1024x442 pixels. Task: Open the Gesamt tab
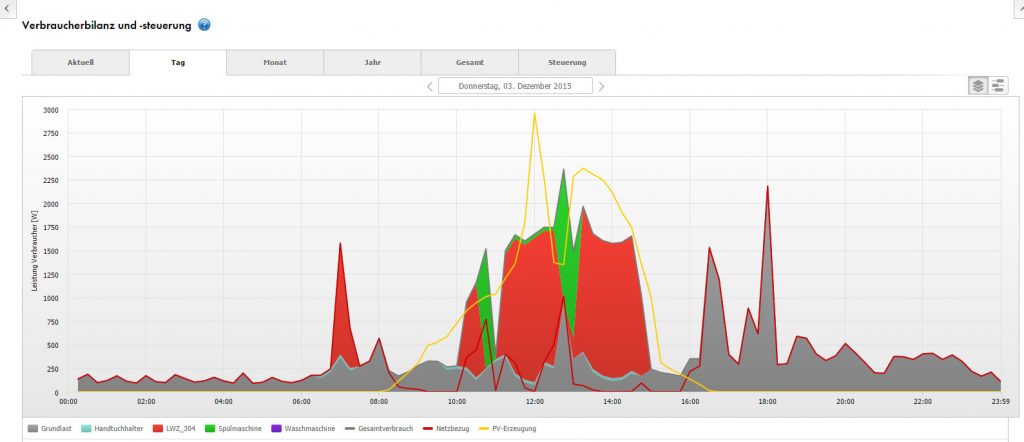coord(469,63)
